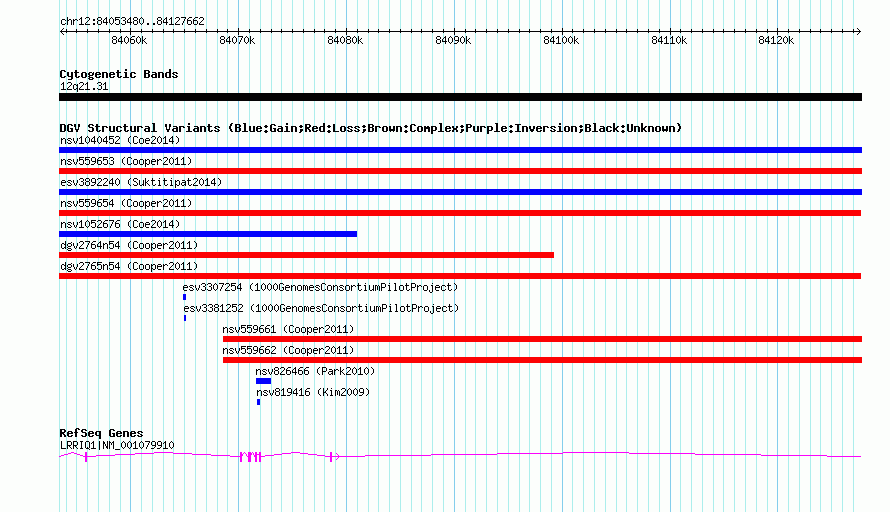This screenshot has height=512, width=890.
Task: Open the nsv819416 (Kim2009) variant label
Action: pos(313,392)
